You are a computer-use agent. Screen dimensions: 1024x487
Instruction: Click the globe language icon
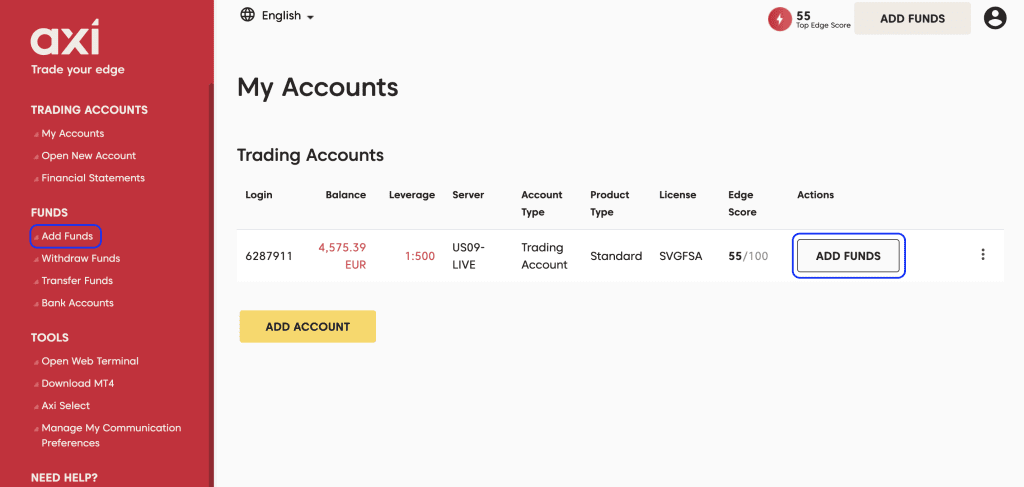pyautogui.click(x=248, y=15)
